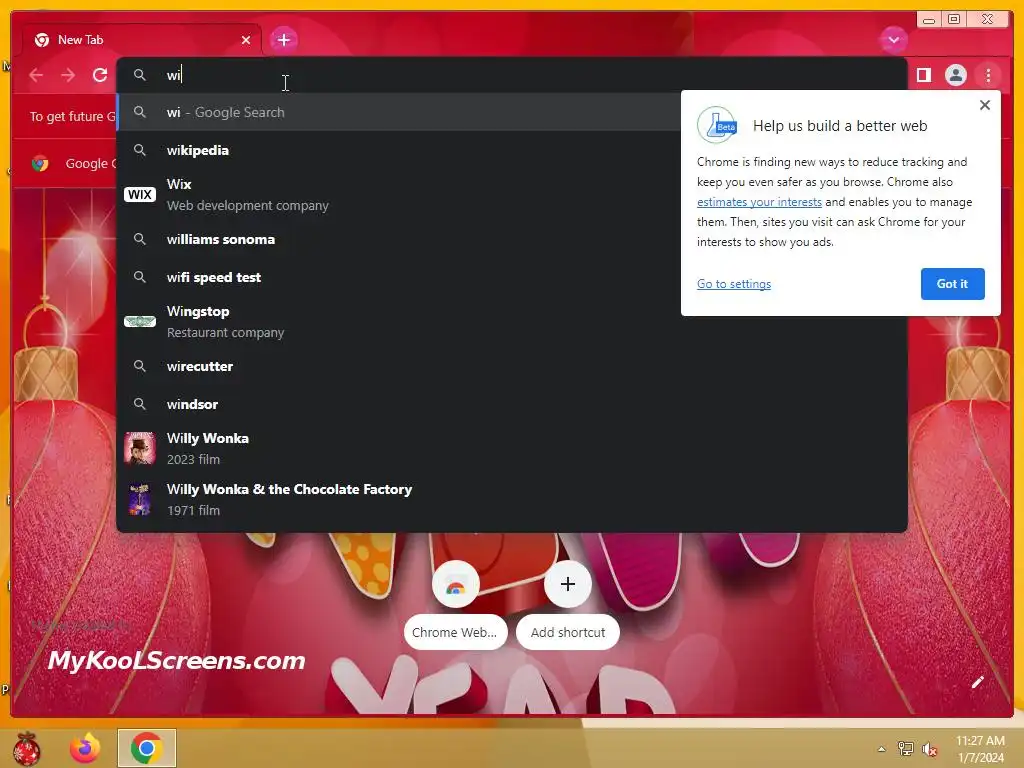Click the search icon beside wirecutter
1024x768 pixels.
click(x=140, y=366)
